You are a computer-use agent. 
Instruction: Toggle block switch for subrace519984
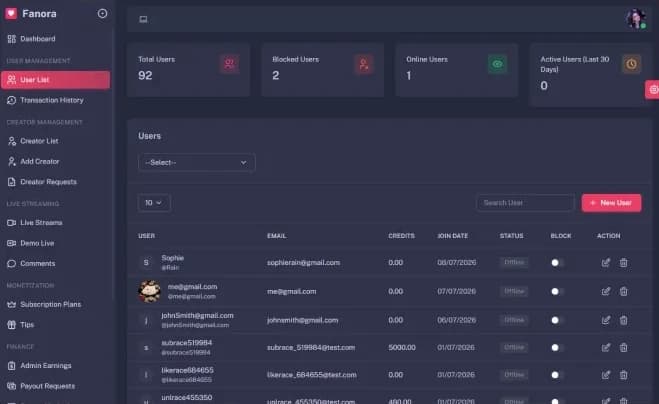point(557,348)
